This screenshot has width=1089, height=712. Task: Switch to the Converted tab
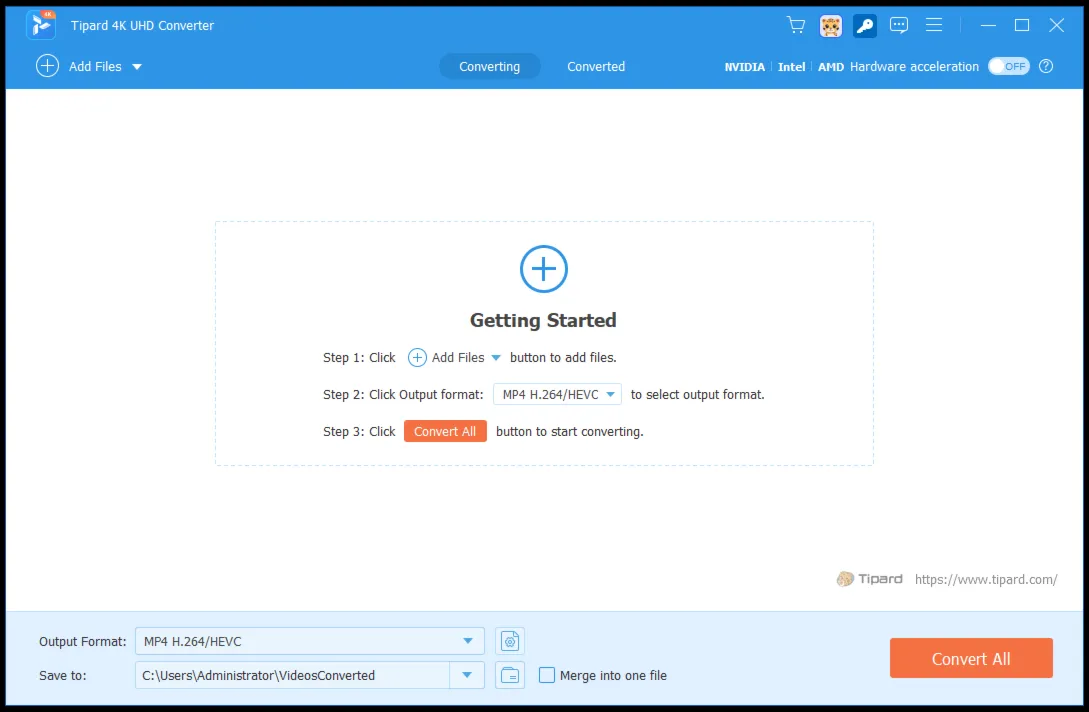(x=596, y=66)
